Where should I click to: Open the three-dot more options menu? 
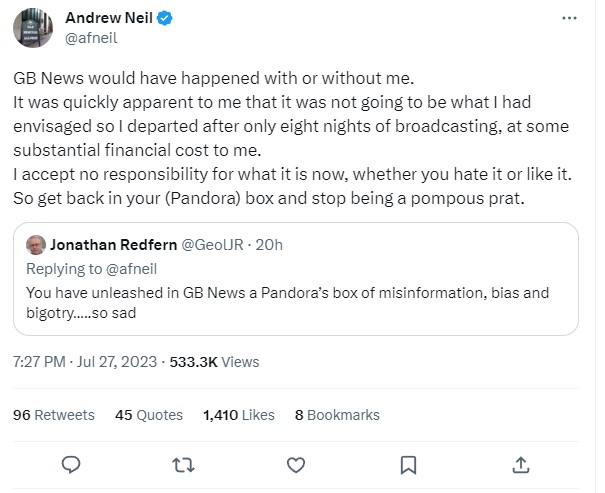(570, 19)
